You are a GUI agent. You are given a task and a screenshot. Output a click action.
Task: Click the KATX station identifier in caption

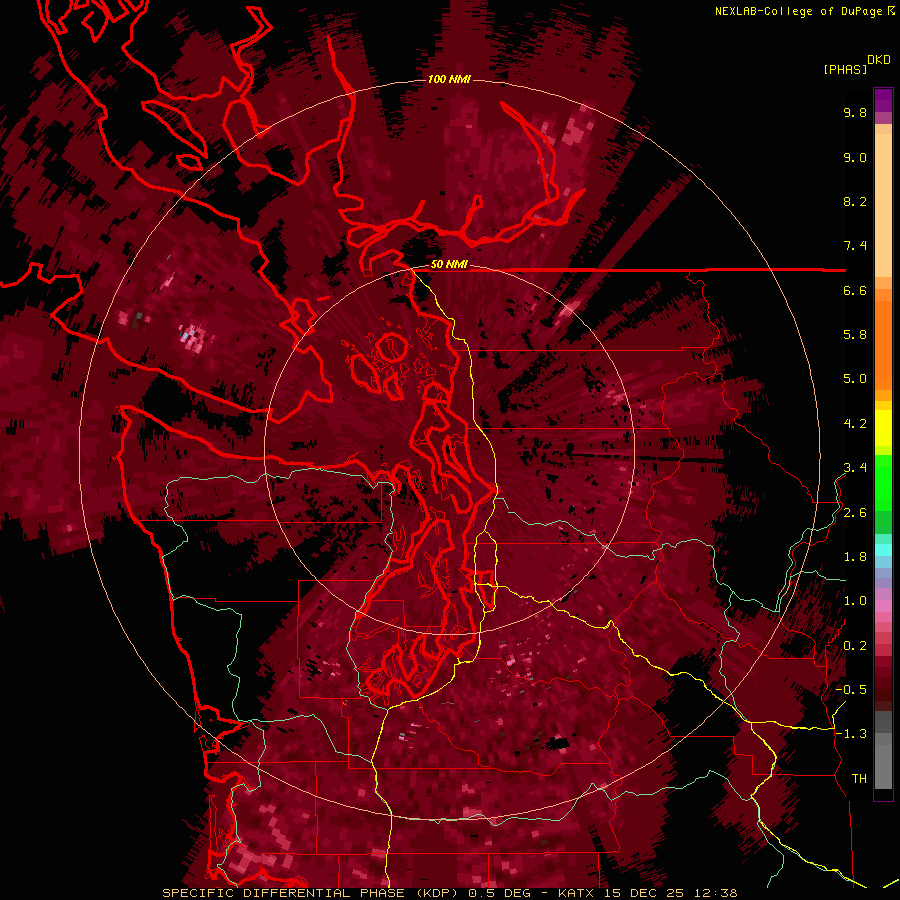[577, 893]
